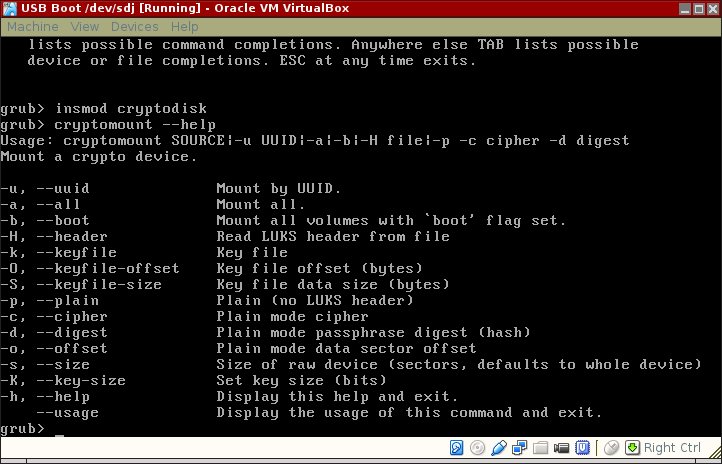Click the Right Ctrl host key label
The image size is (722, 464).
[672, 447]
